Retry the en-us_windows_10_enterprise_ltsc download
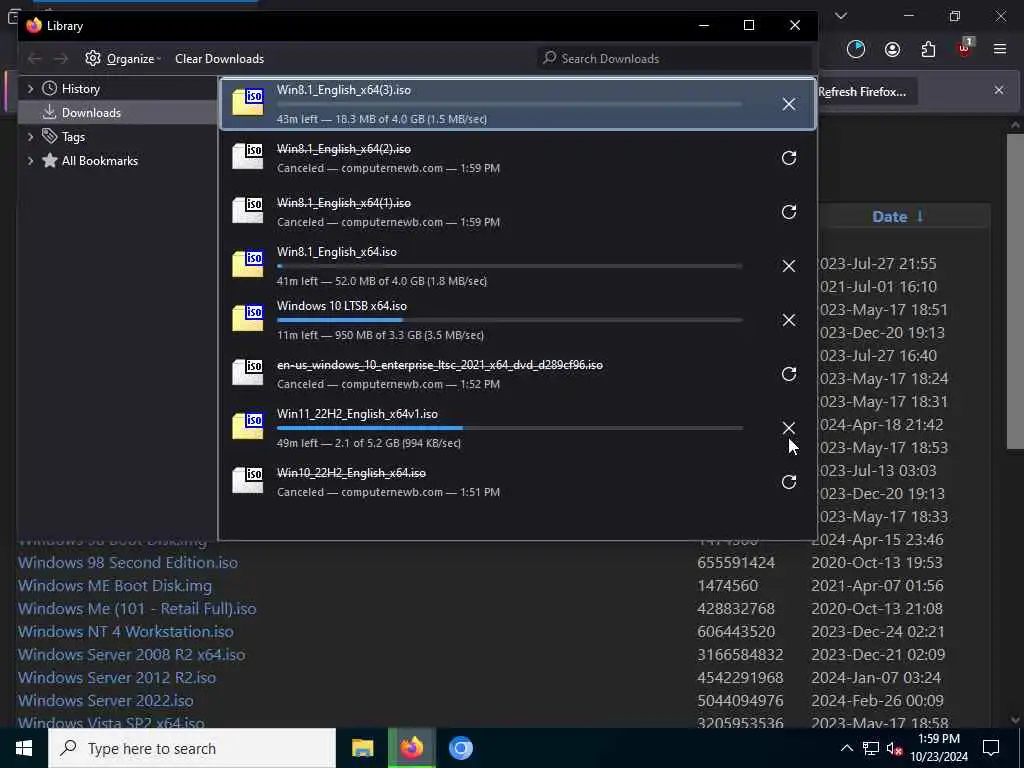Image resolution: width=1024 pixels, height=768 pixels. click(x=788, y=374)
